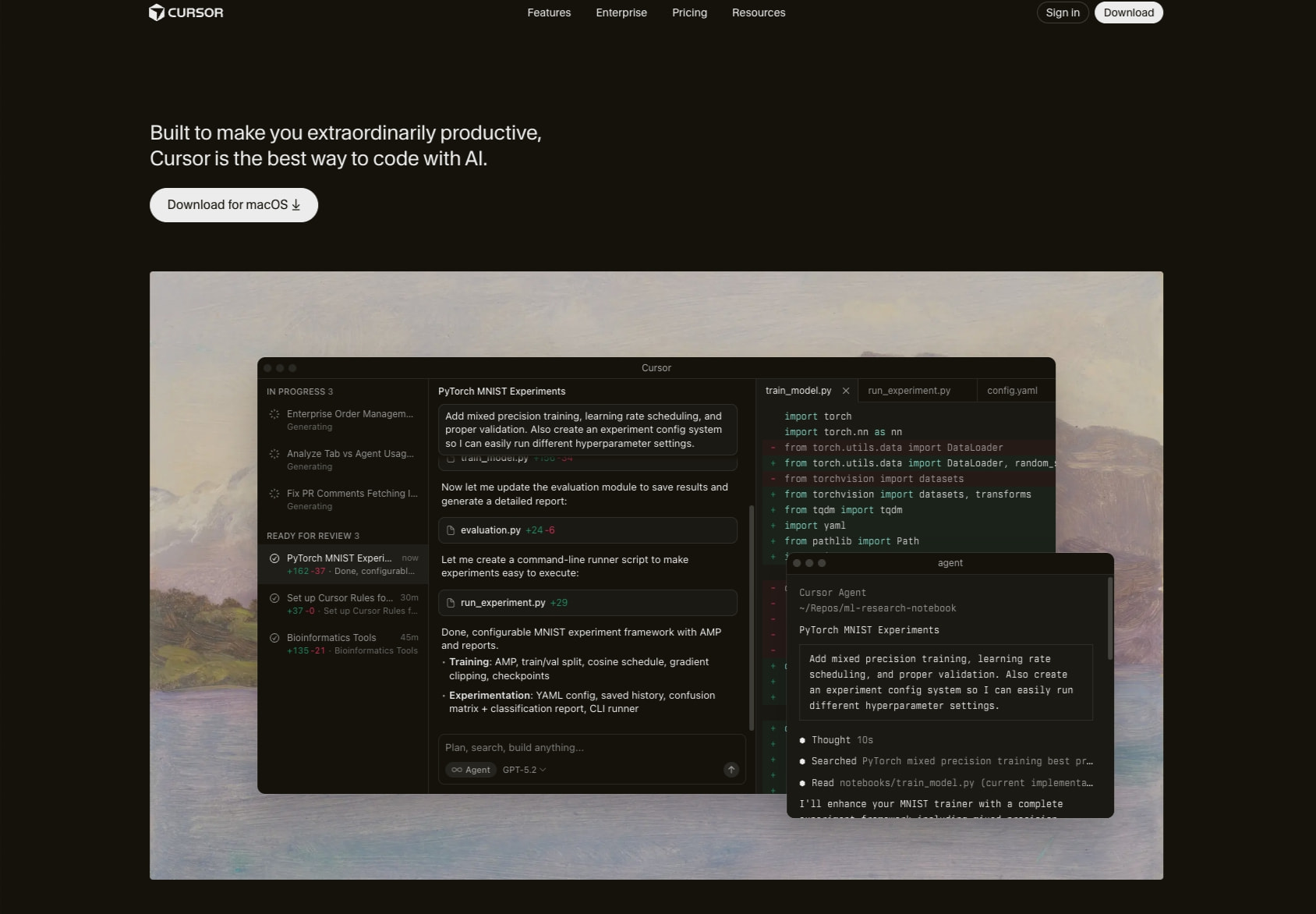Click the send arrow button

tap(731, 770)
